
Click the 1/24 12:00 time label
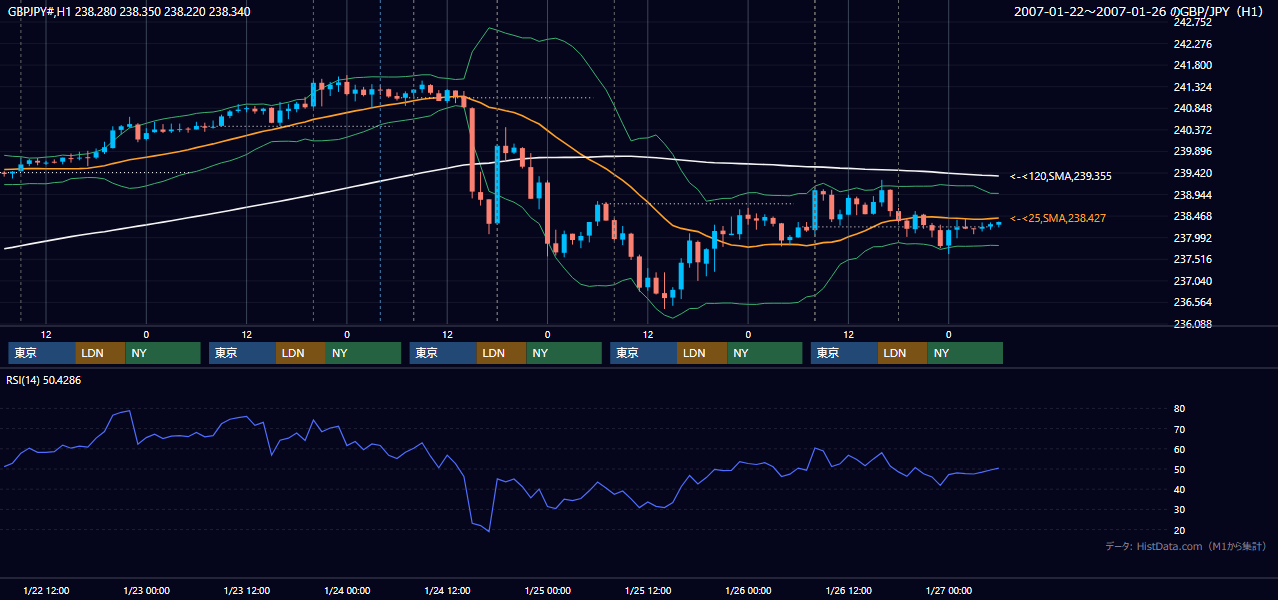[447, 590]
